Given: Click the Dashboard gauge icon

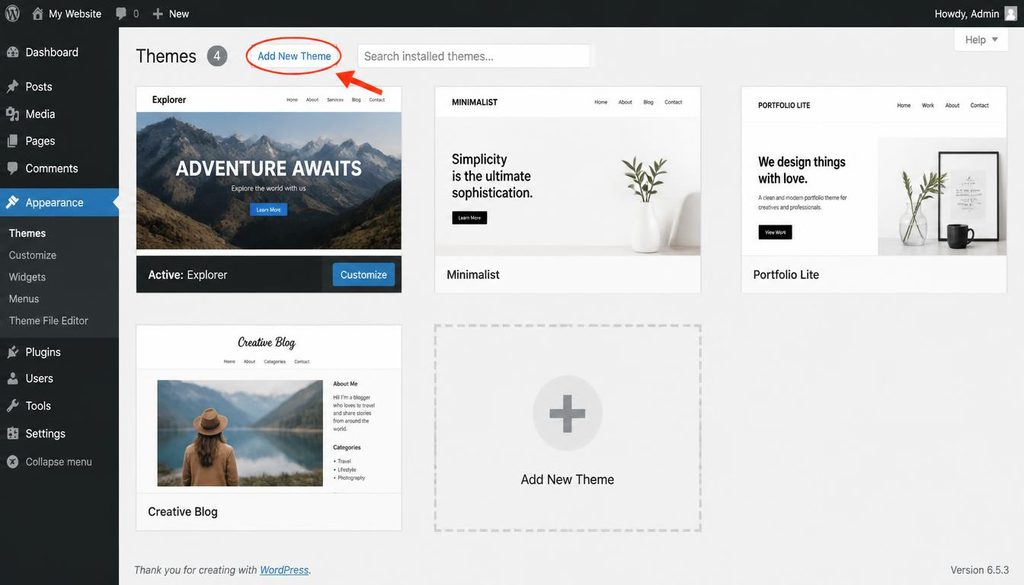Looking at the screenshot, I should pos(12,52).
